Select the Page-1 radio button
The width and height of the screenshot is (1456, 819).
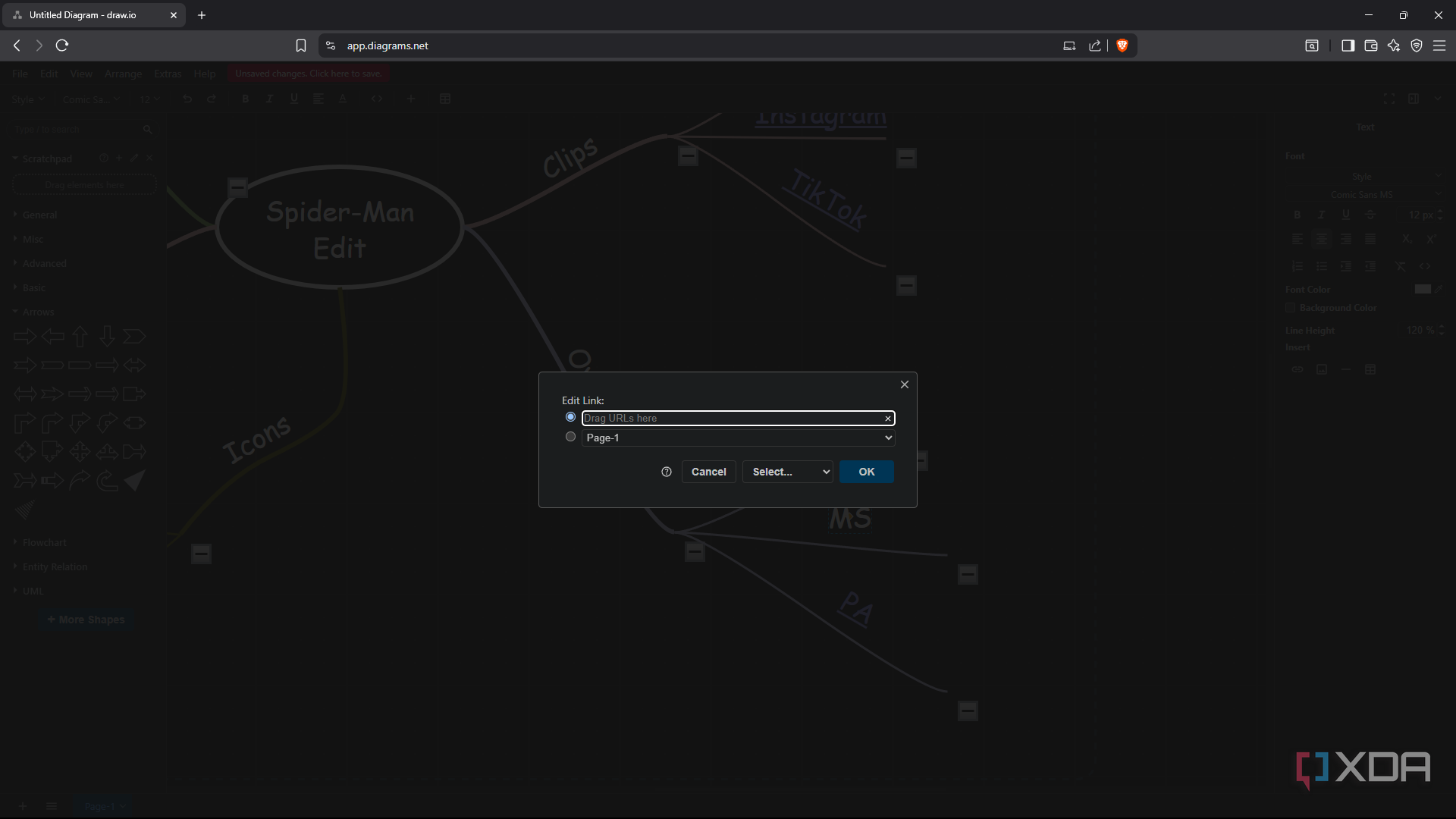(x=570, y=437)
